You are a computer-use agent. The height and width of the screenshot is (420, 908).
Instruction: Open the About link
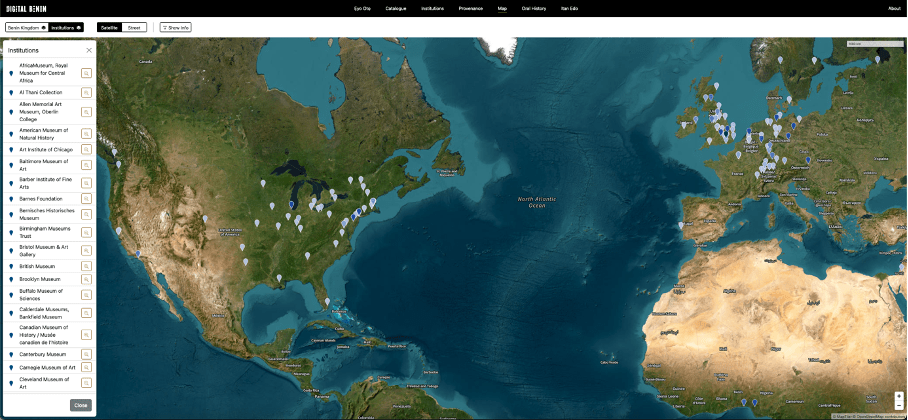pos(894,7)
